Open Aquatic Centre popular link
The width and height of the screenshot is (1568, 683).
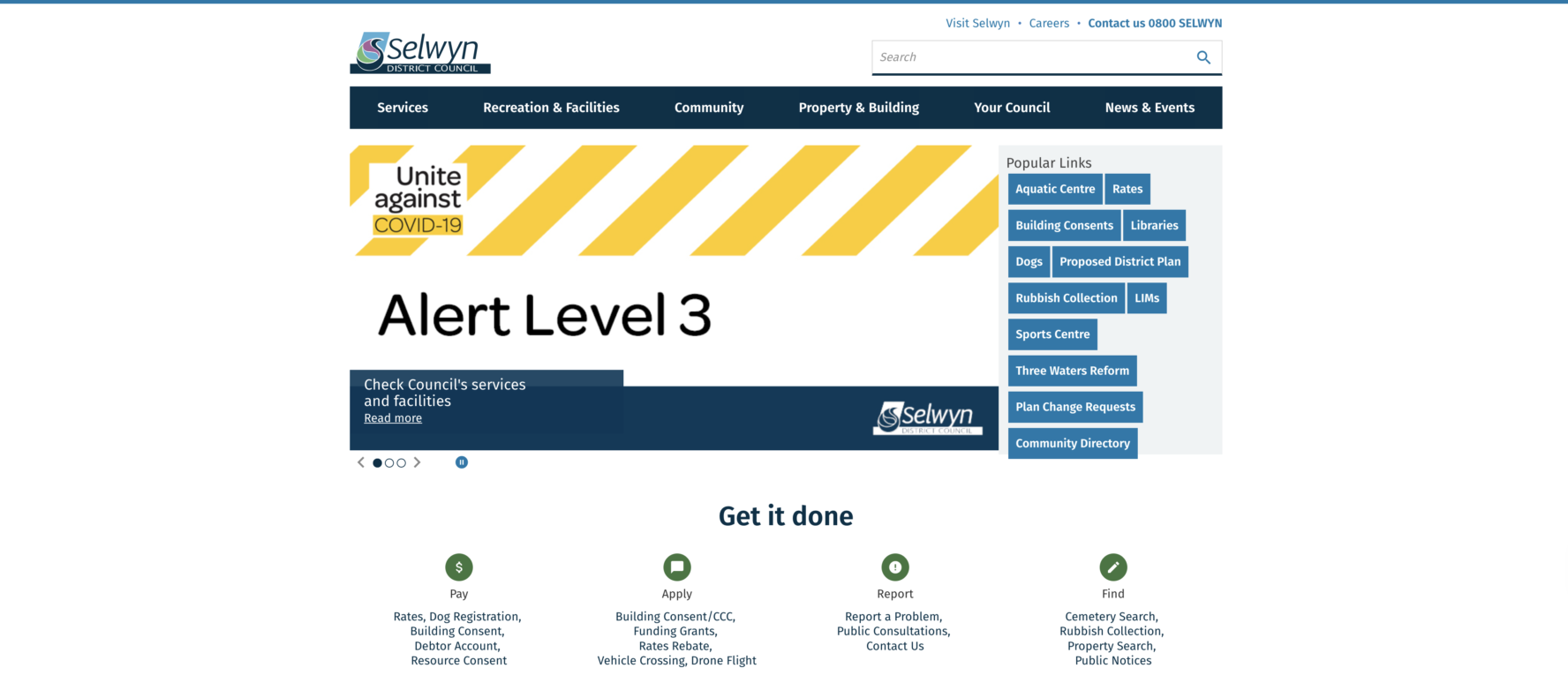[x=1055, y=189]
